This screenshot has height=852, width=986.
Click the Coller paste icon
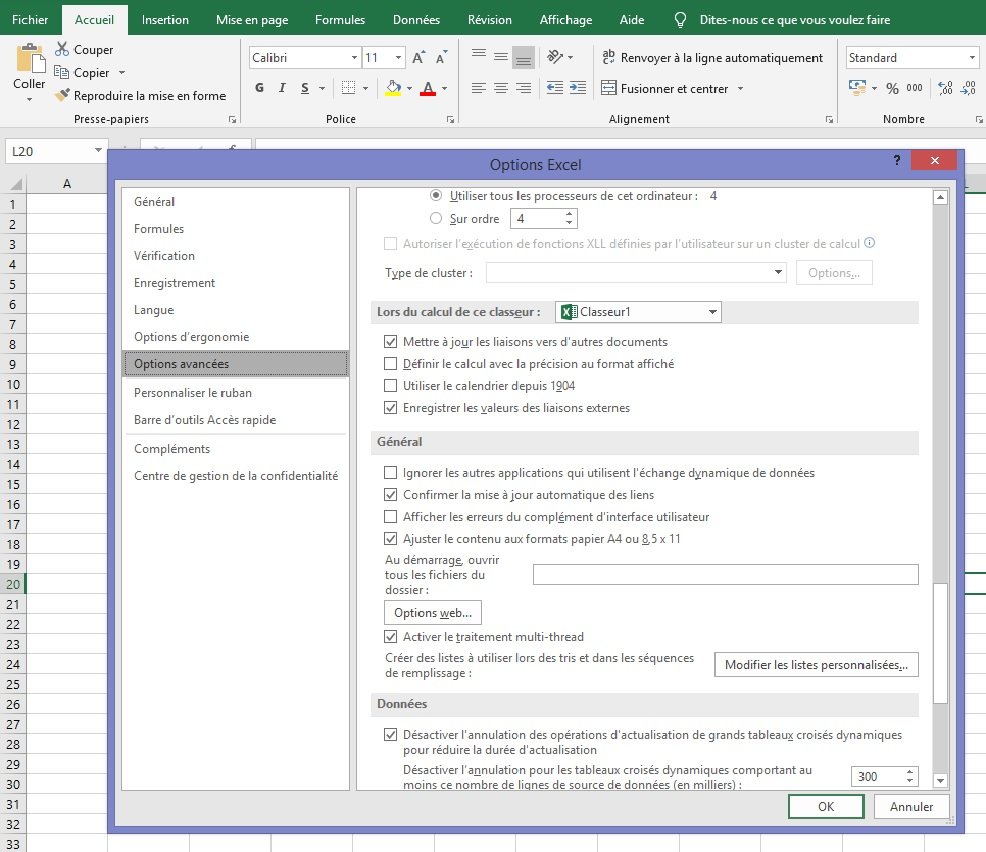point(30,59)
